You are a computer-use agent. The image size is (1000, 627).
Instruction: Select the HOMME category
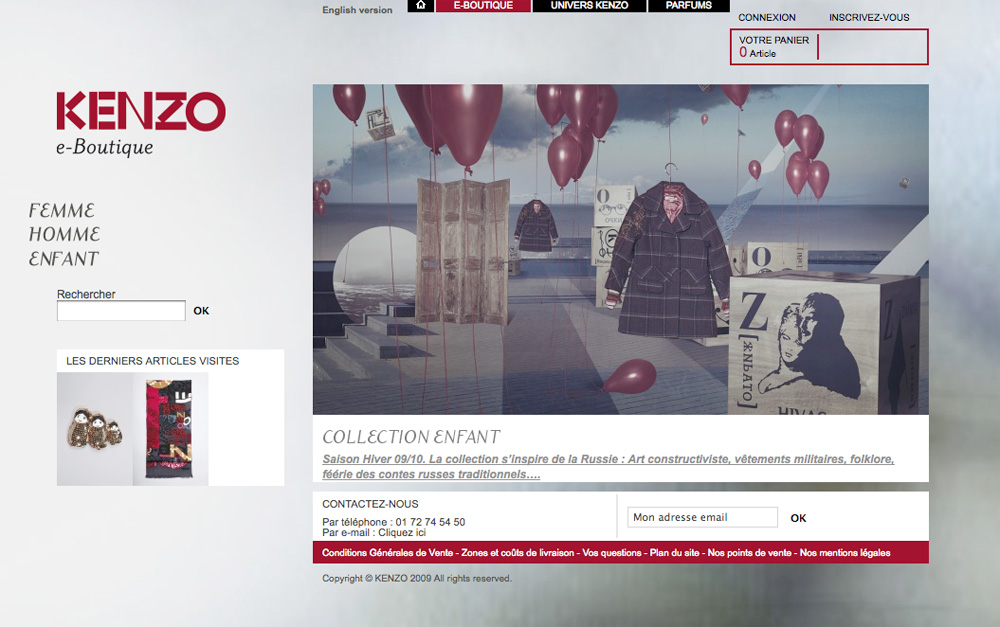tap(64, 235)
